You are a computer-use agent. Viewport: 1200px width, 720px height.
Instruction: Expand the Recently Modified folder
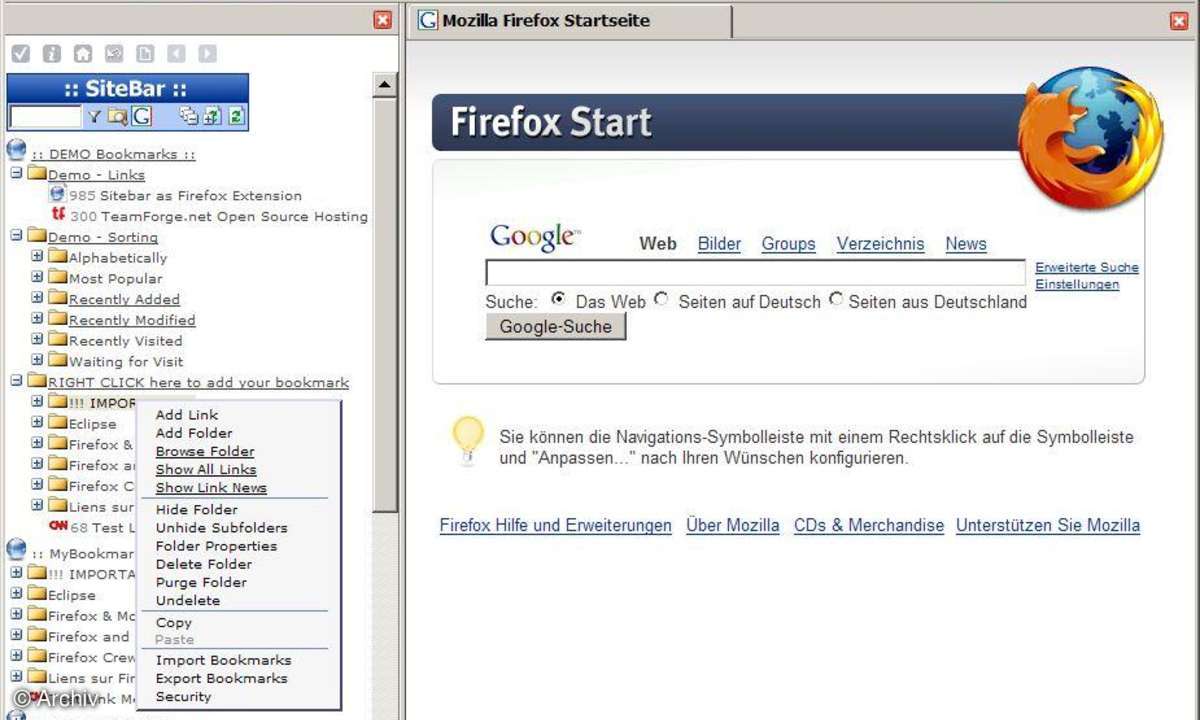[x=37, y=319]
